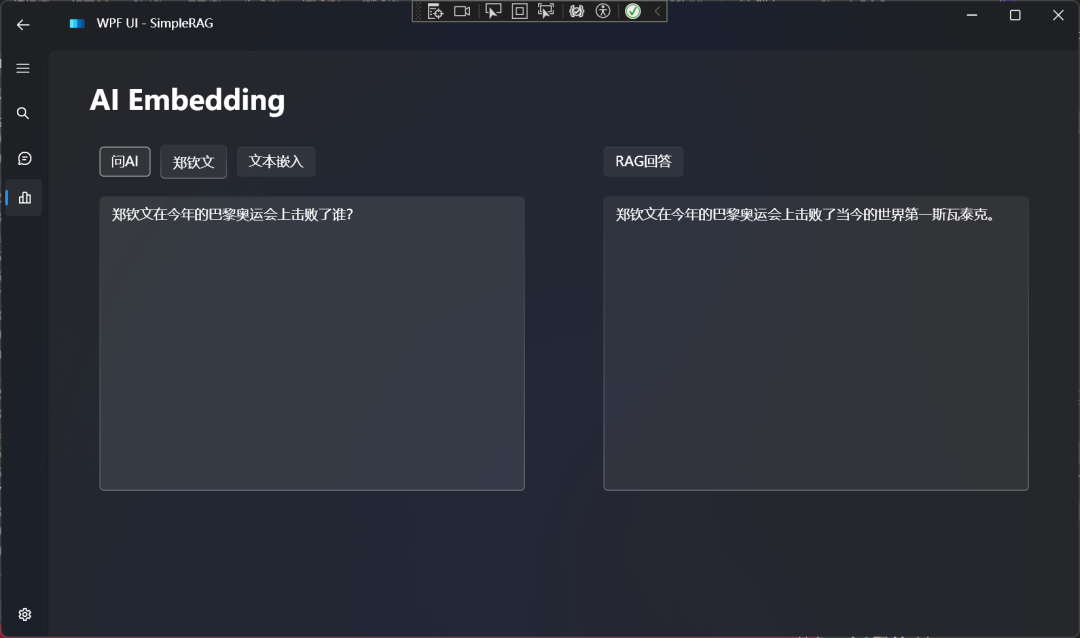Click the Hot Reload braces icon
The height and width of the screenshot is (638, 1080).
pyautogui.click(x=576, y=11)
